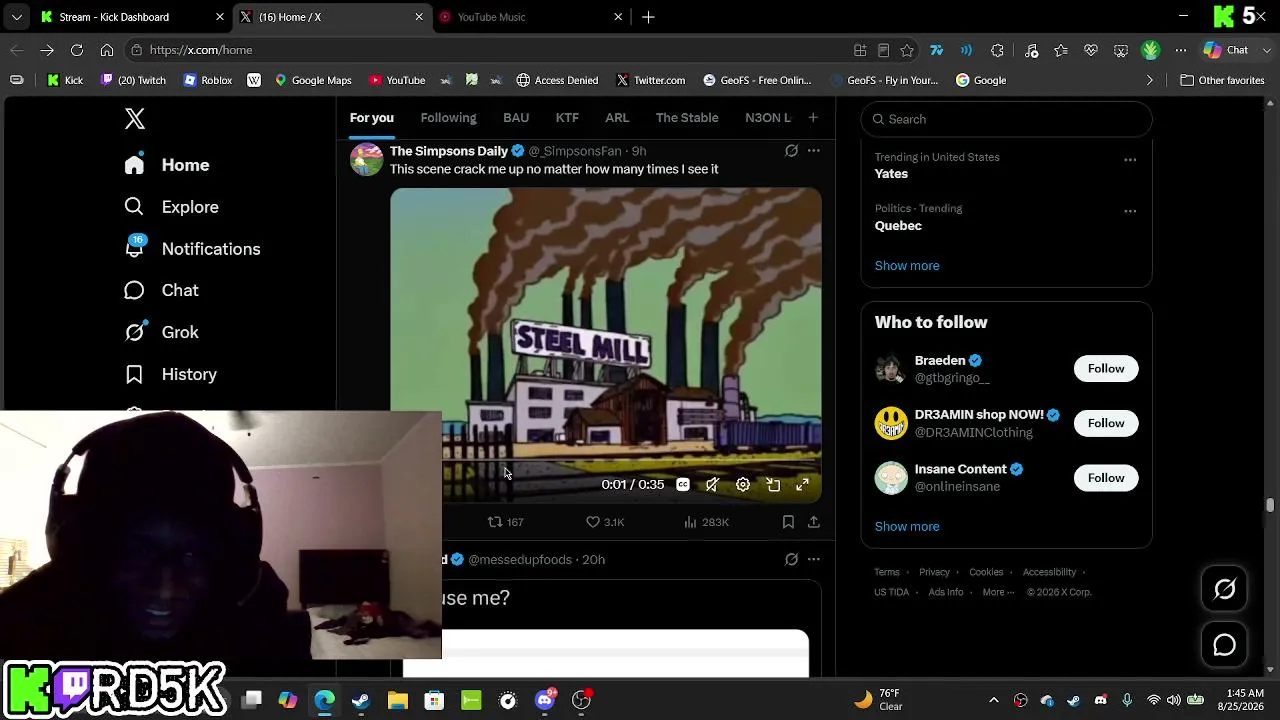Click the X logo in the sidebar

click(135, 119)
